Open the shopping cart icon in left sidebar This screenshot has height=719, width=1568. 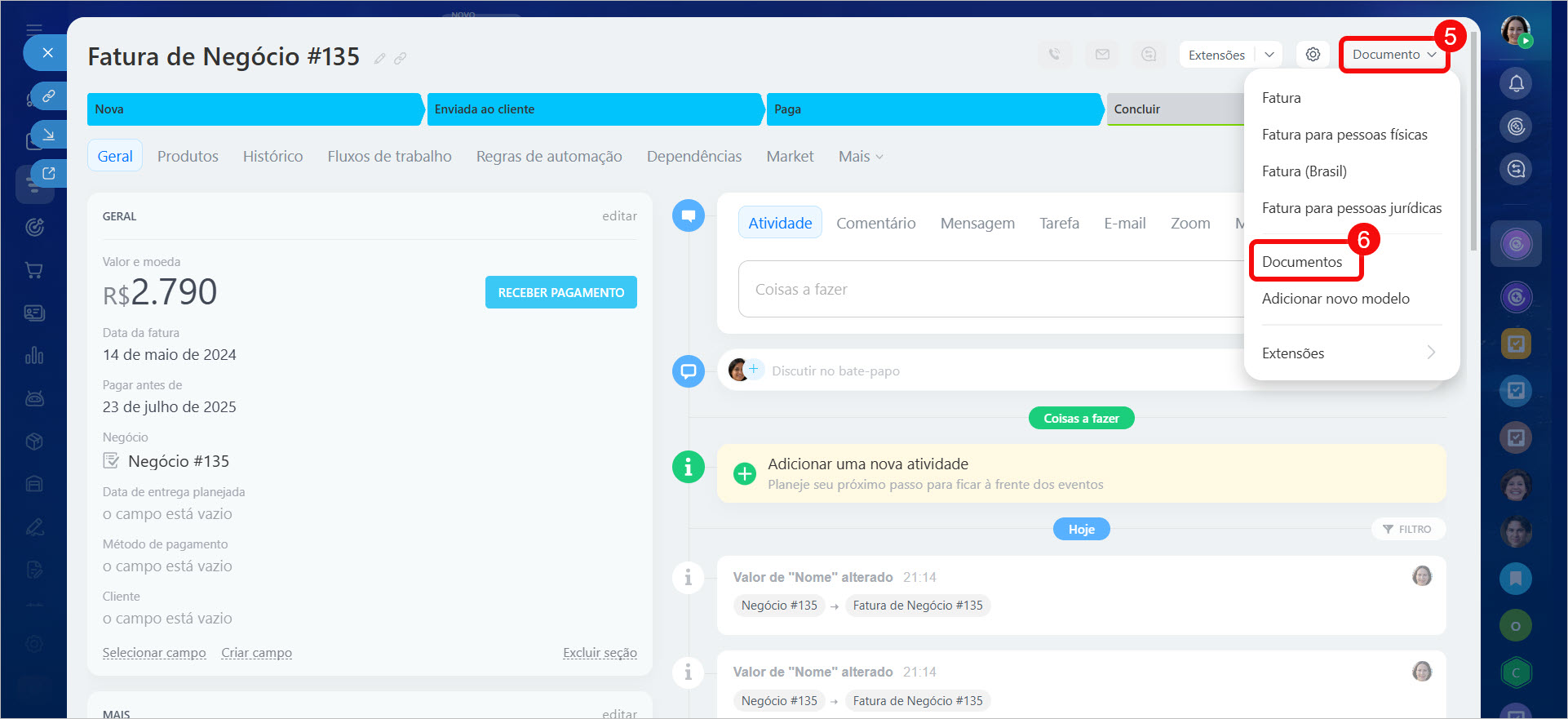tap(34, 270)
